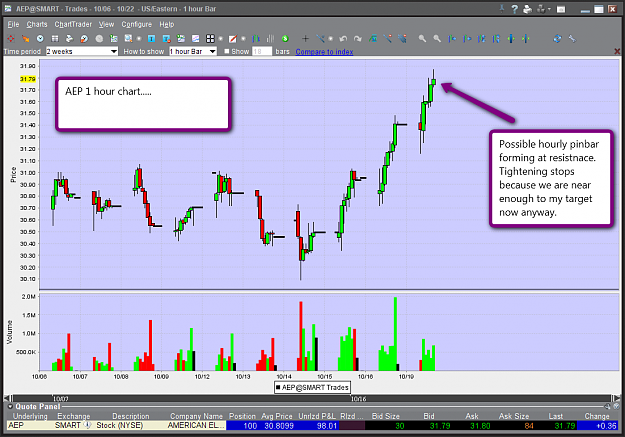Click the grey volume bars icon
Image resolution: width=625 pixels, height=437 pixels.
[270, 39]
